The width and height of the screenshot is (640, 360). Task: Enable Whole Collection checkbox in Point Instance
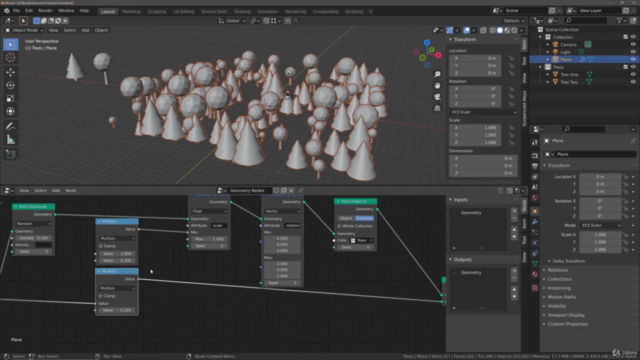coord(339,226)
